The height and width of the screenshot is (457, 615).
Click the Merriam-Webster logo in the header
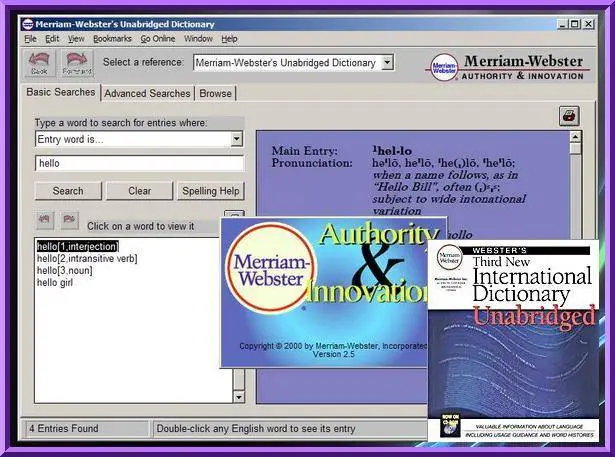507,67
